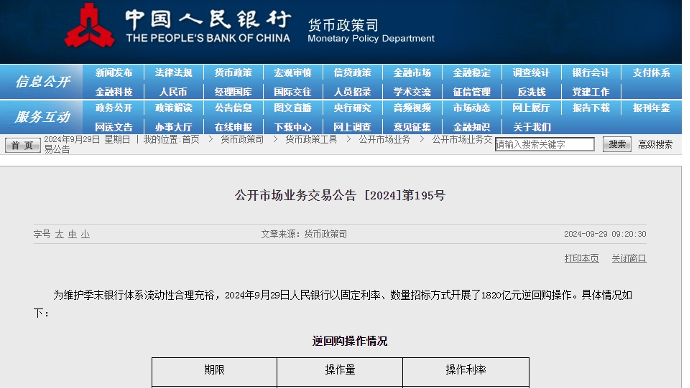
Task: Open 调查统计 in the nav bar
Action: (x=531, y=73)
